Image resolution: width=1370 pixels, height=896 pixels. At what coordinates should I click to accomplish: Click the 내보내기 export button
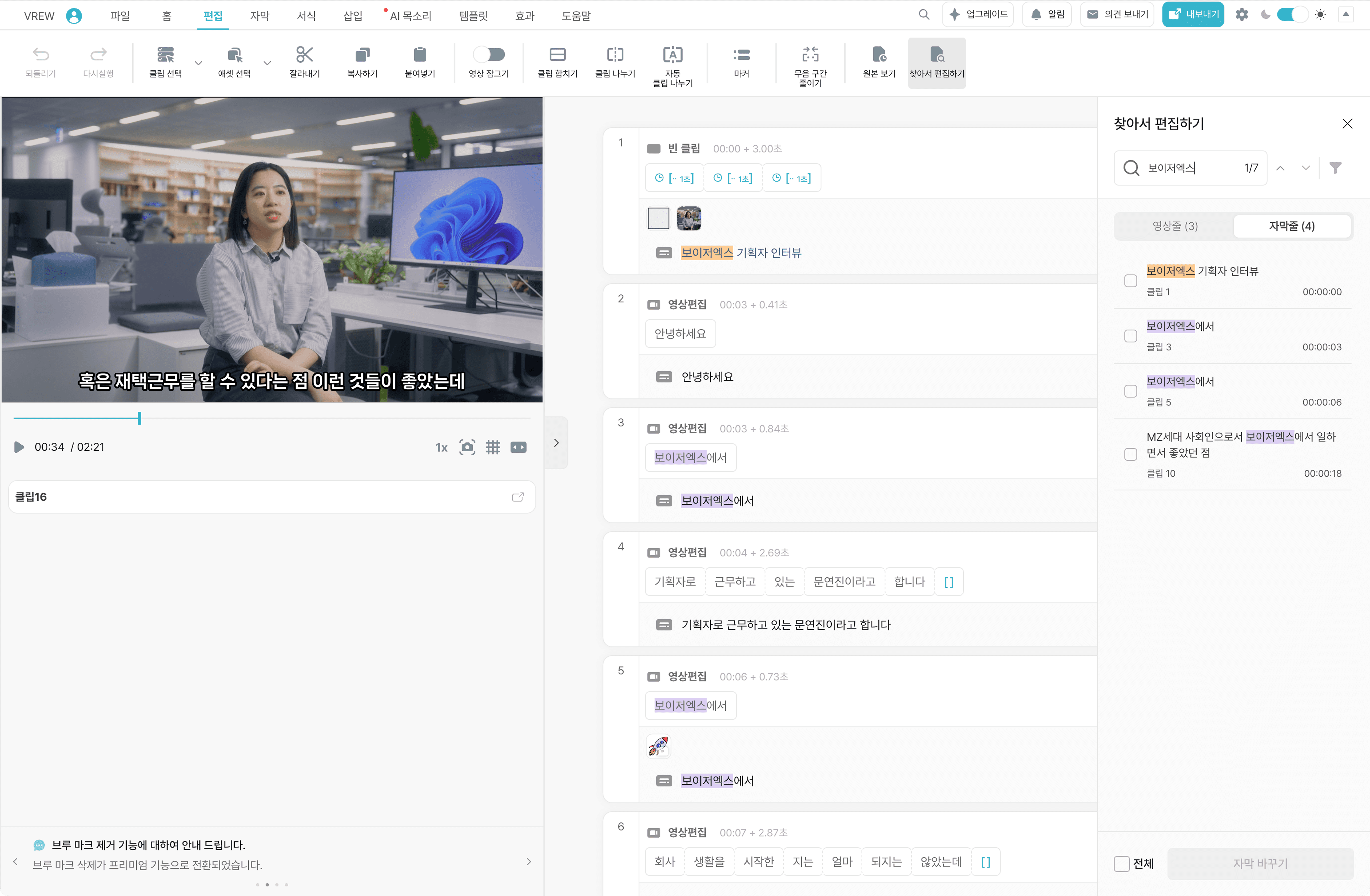1193,14
